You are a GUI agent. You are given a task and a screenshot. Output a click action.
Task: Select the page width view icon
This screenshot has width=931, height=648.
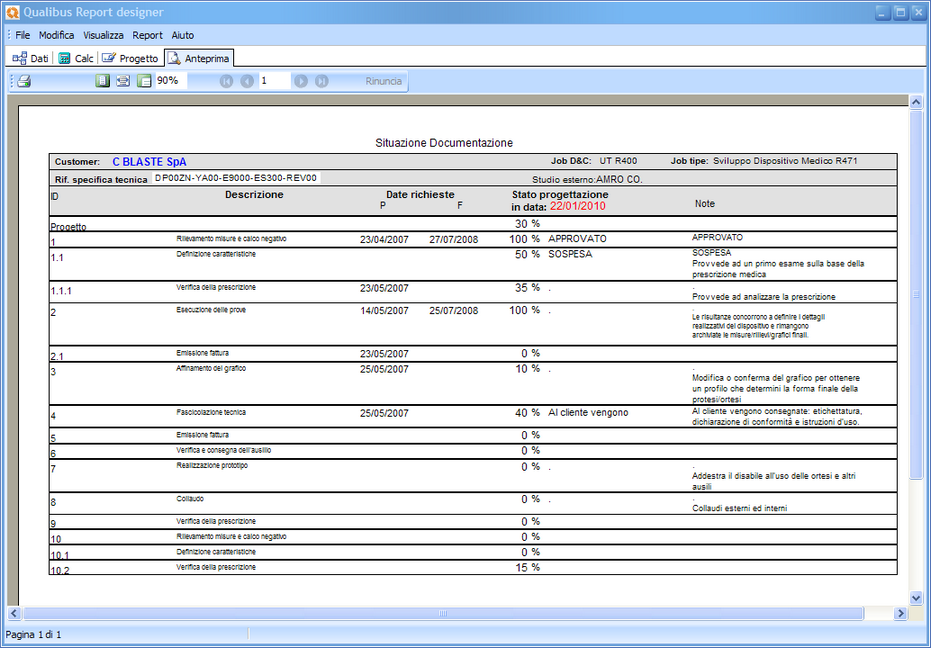pyautogui.click(x=123, y=81)
